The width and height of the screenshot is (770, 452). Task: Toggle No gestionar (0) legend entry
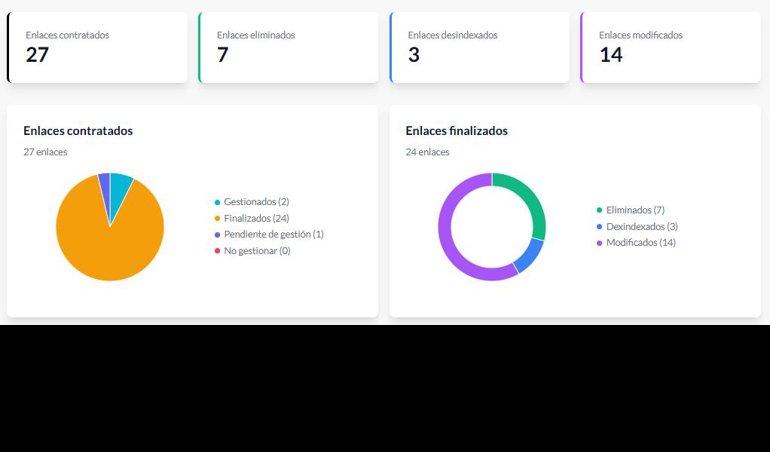(257, 250)
